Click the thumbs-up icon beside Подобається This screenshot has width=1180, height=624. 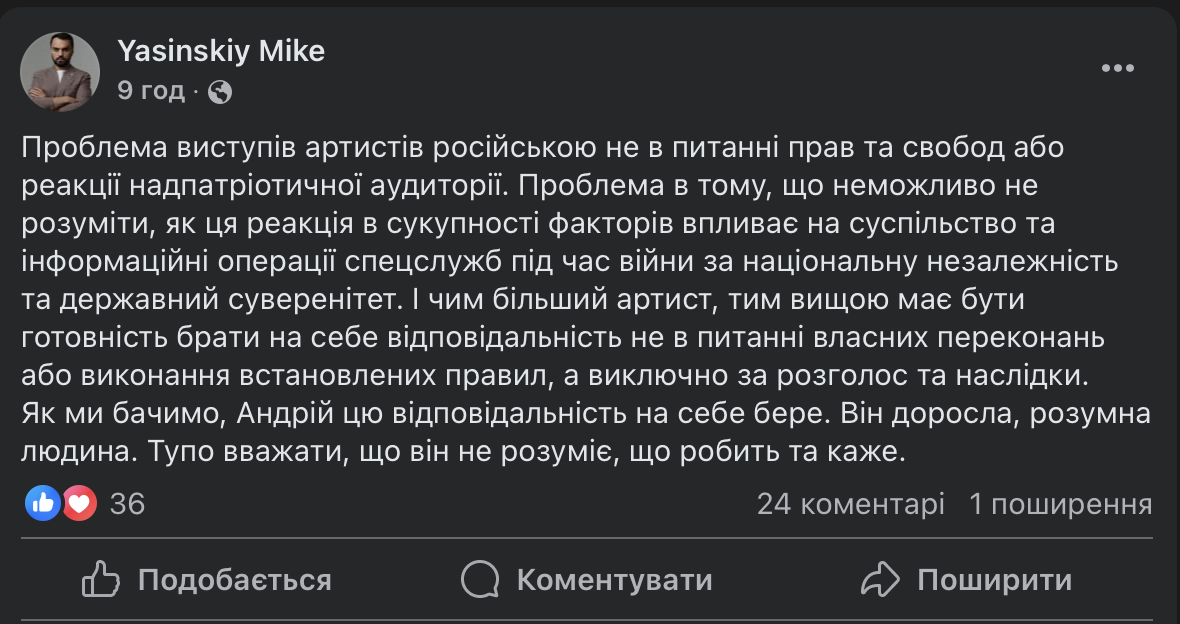pyautogui.click(x=100, y=580)
